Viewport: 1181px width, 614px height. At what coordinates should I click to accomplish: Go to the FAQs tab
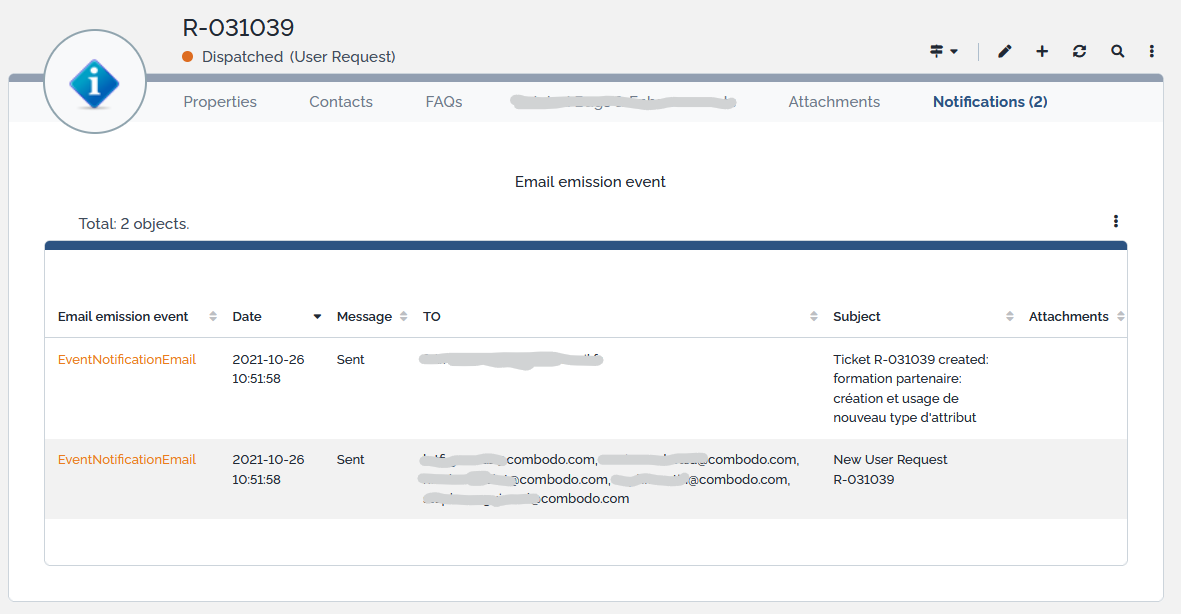point(444,102)
